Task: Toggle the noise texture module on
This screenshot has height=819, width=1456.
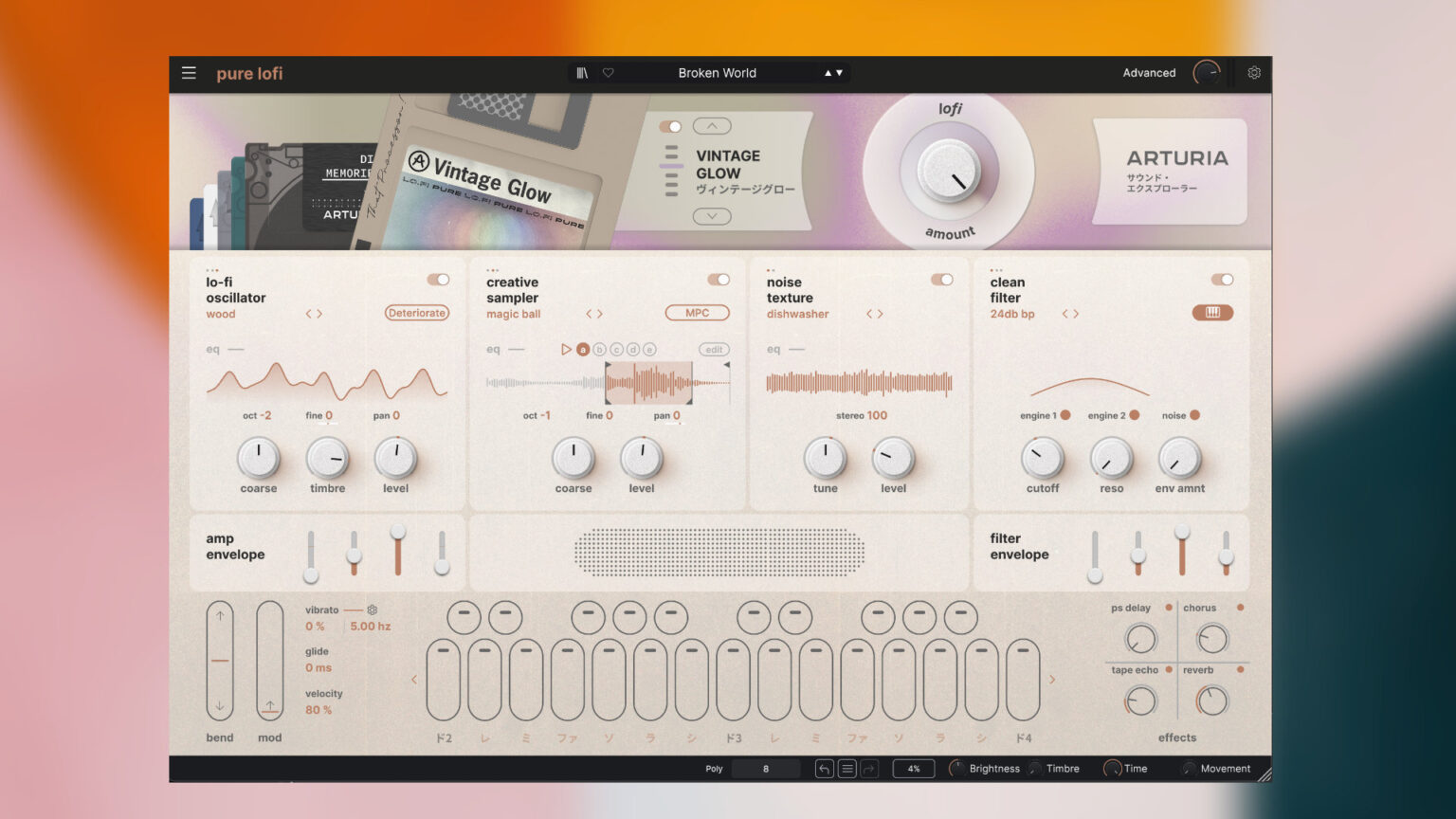Action: coord(942,279)
